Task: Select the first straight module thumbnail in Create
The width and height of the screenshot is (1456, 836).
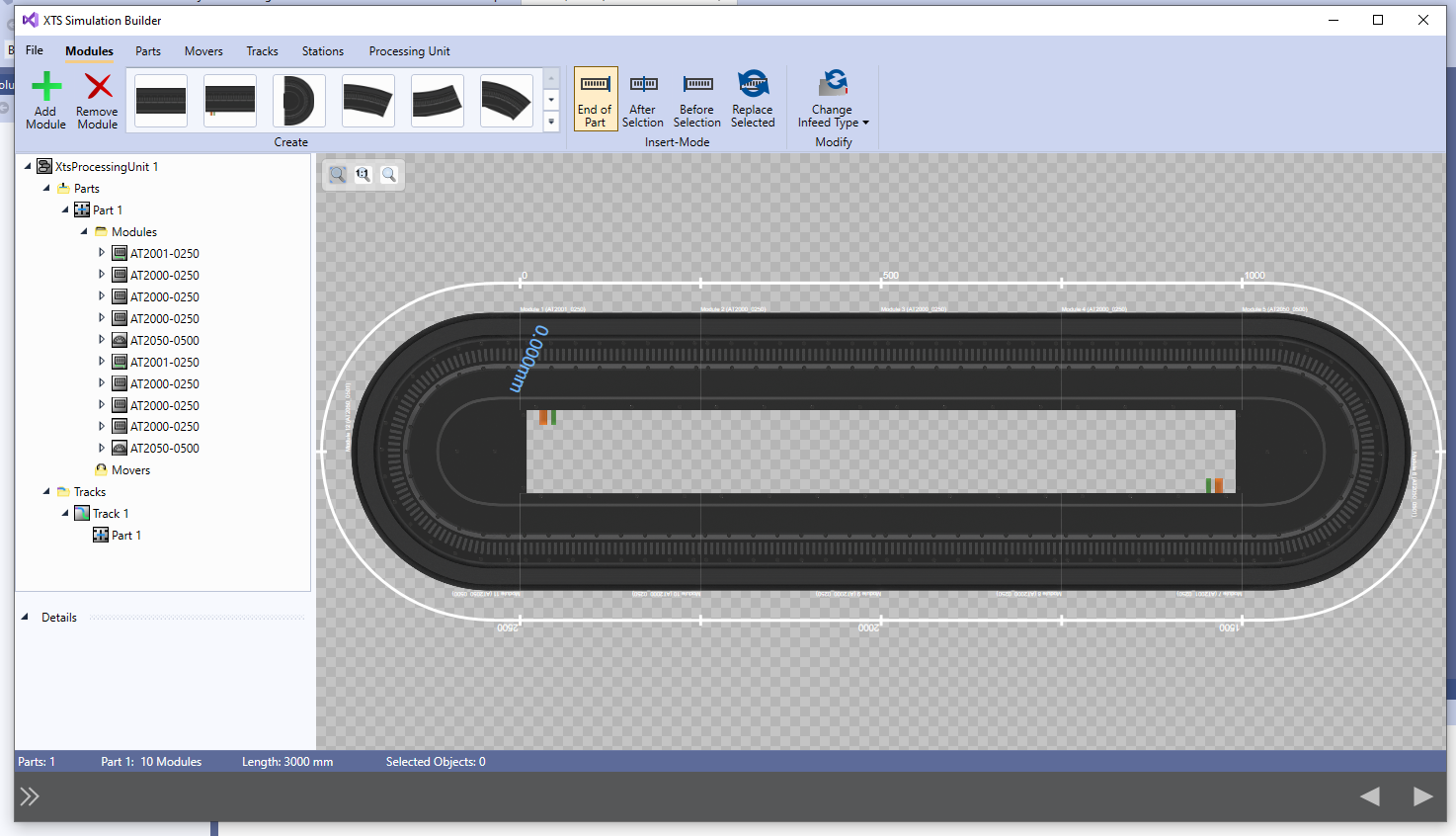Action: [x=161, y=100]
